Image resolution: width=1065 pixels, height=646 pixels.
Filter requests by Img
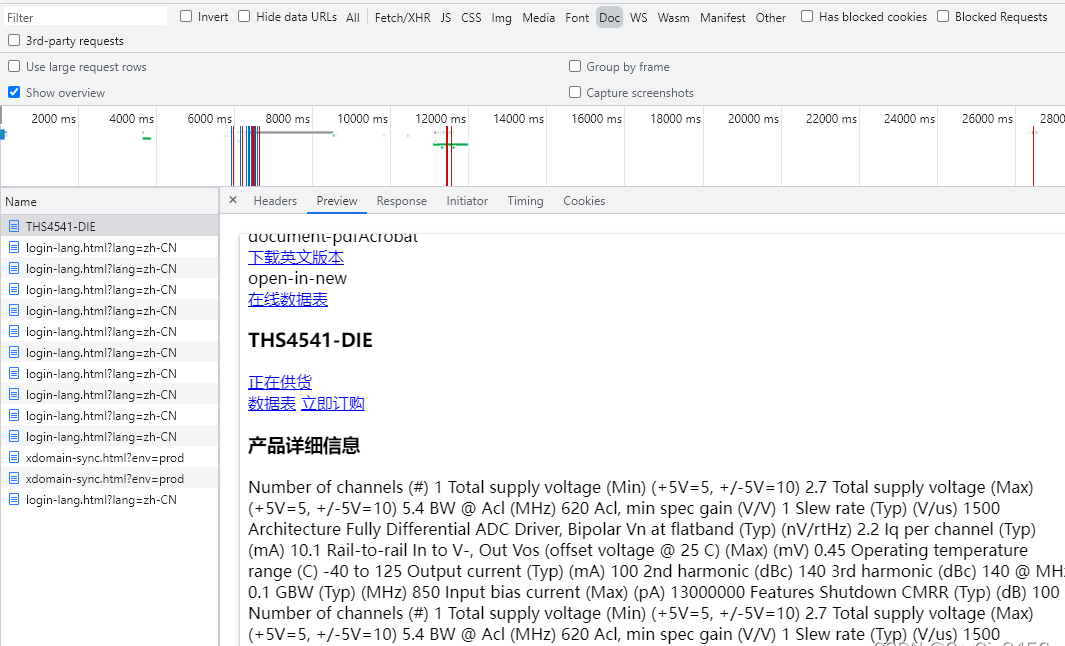point(501,18)
